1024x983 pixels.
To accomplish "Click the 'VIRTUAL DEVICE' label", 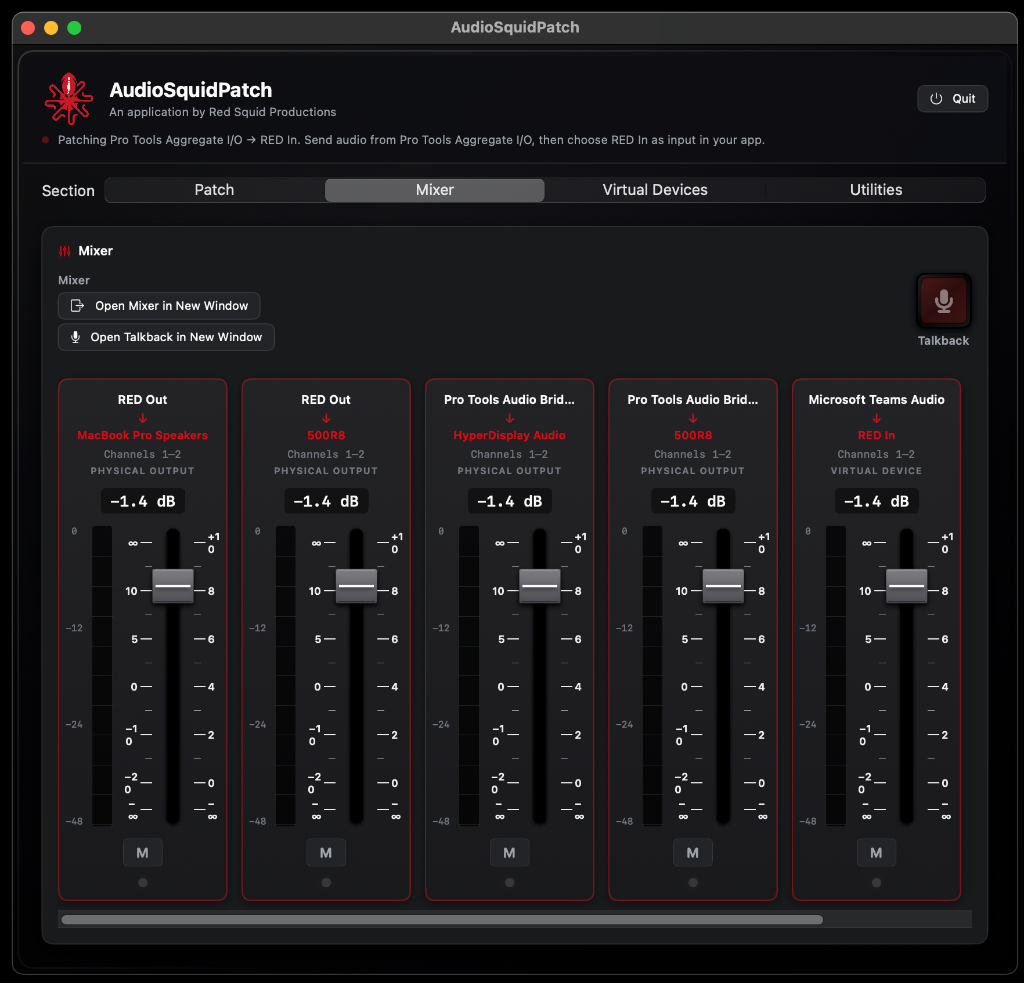I will click(x=876, y=470).
